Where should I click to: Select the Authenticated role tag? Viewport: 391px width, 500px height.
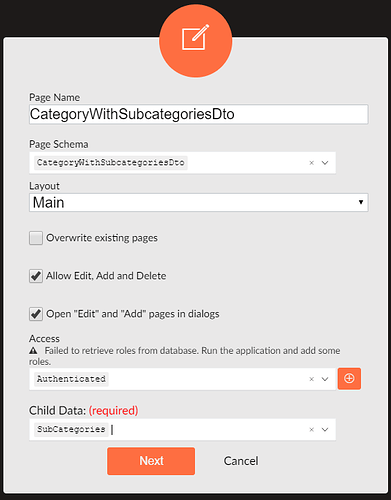coord(71,379)
